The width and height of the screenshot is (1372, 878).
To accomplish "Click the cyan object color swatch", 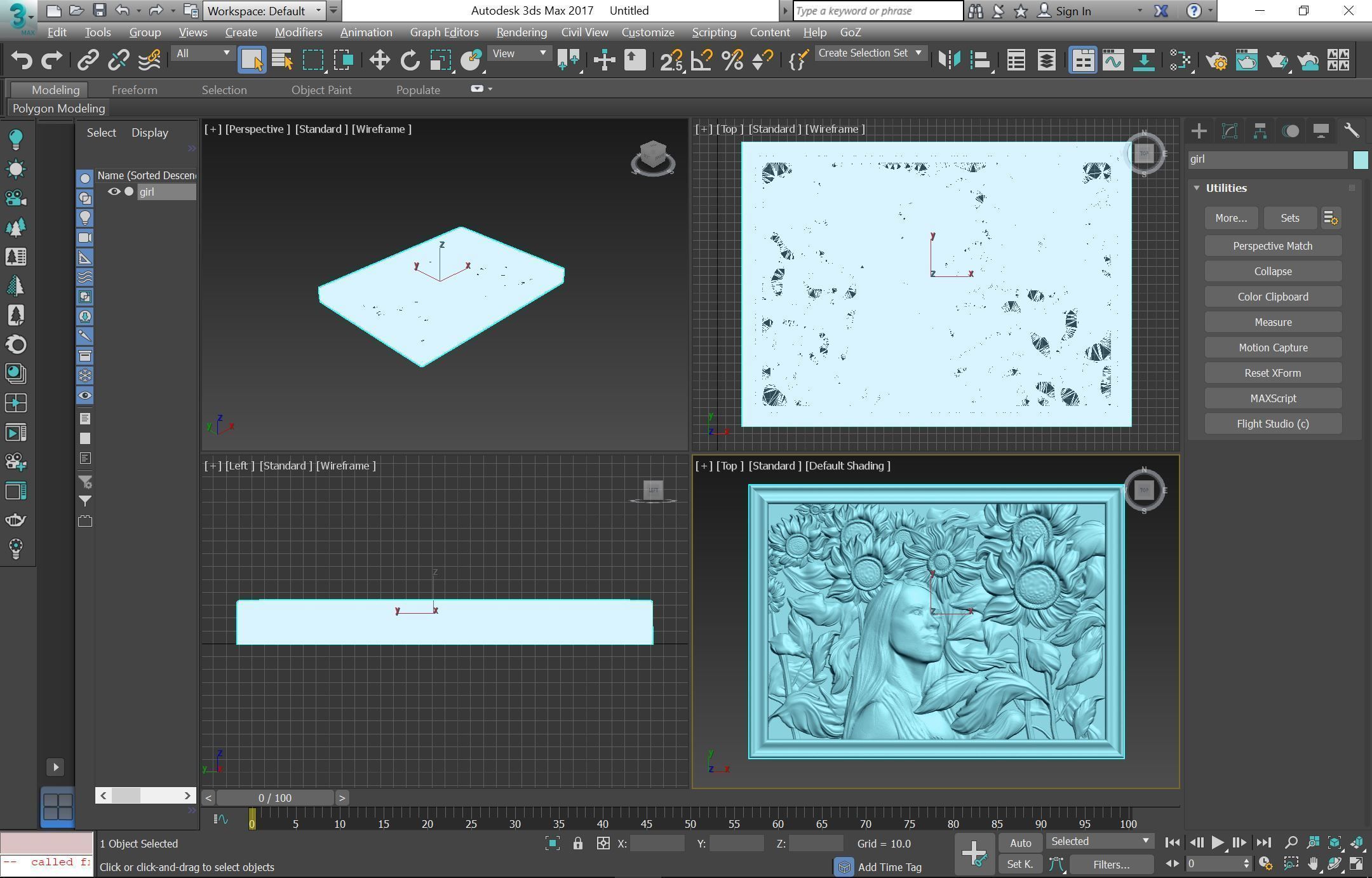I will [x=1361, y=159].
